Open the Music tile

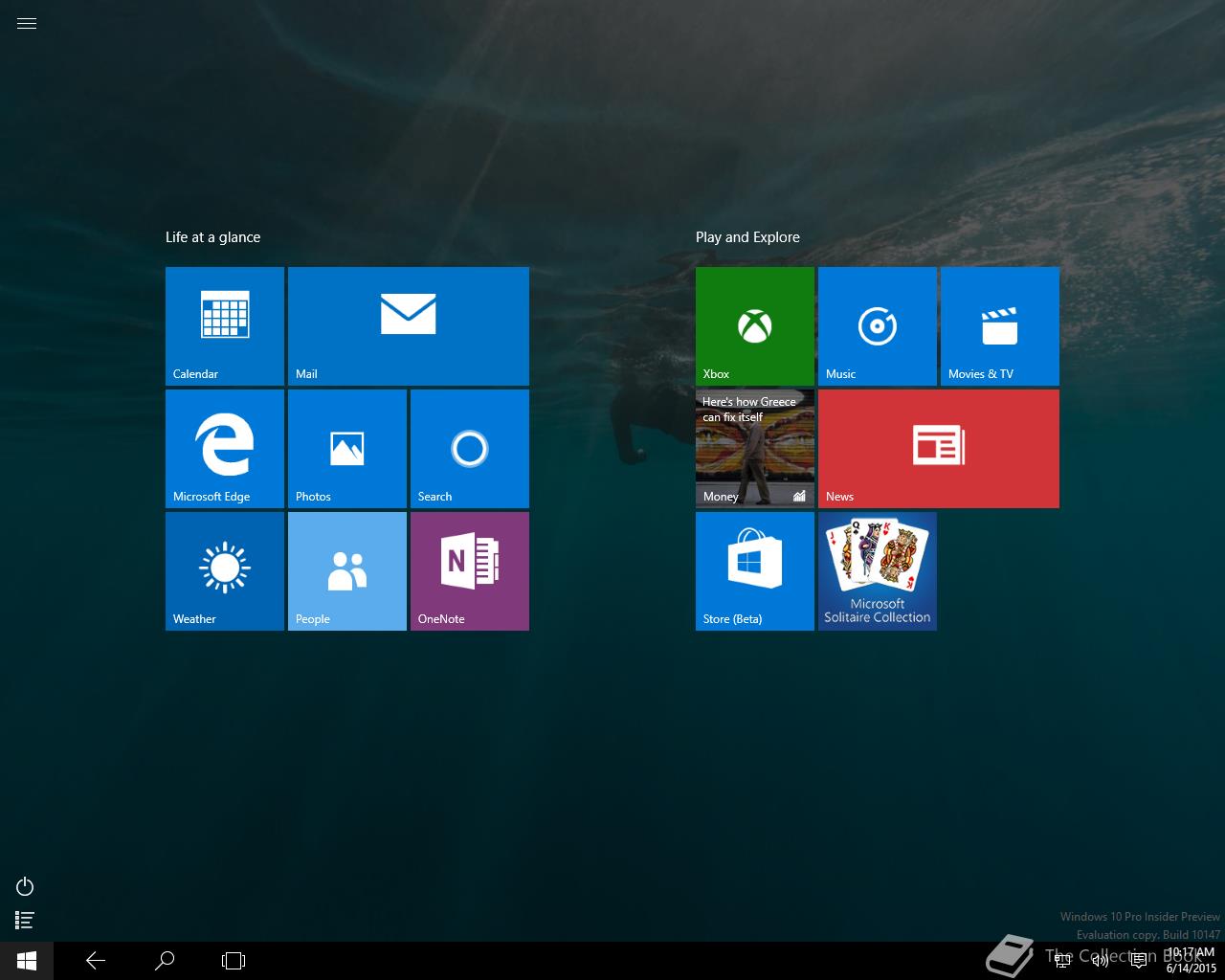tap(878, 326)
